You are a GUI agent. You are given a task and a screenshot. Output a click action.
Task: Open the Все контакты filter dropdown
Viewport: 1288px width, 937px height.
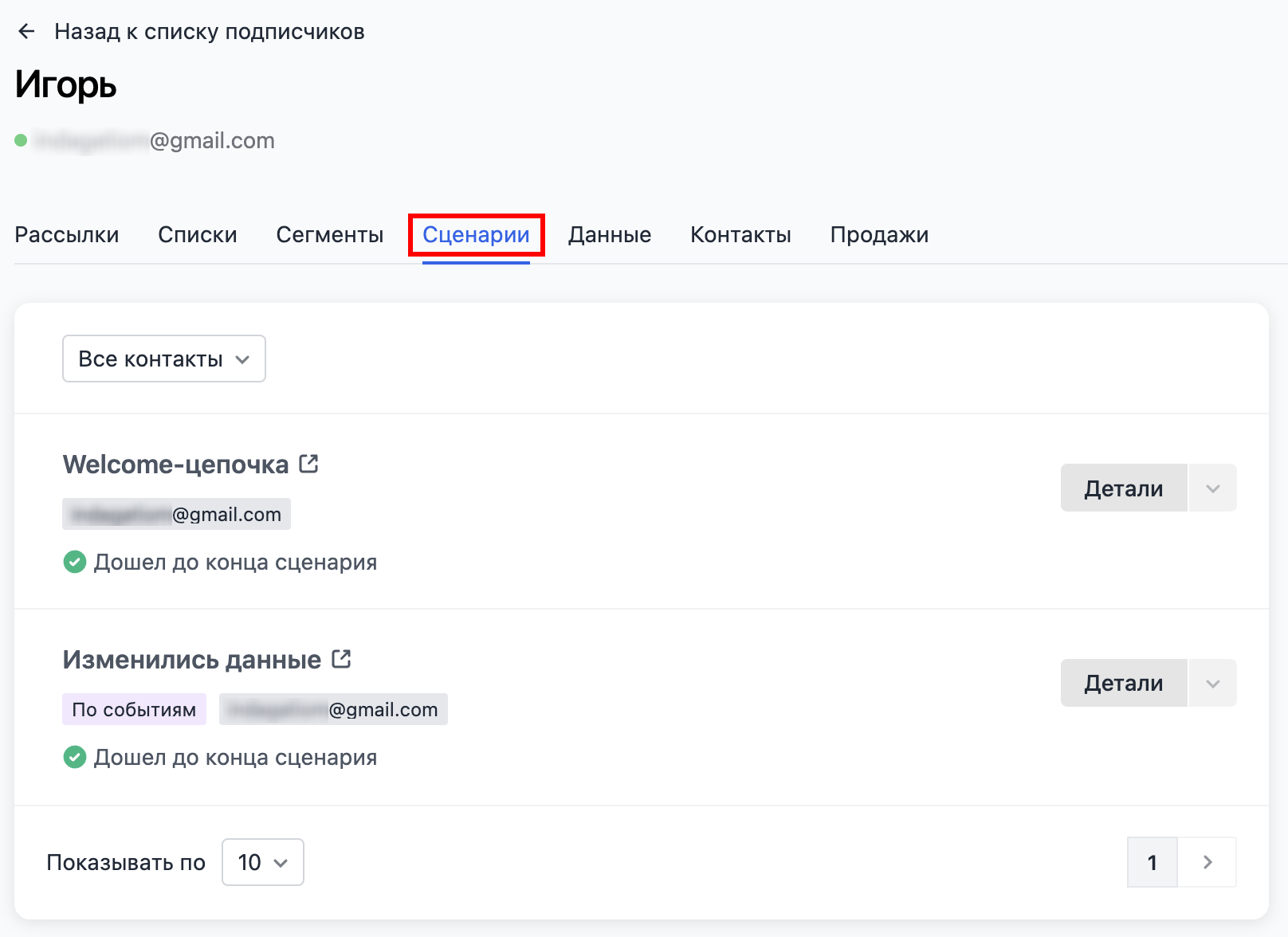click(x=163, y=359)
